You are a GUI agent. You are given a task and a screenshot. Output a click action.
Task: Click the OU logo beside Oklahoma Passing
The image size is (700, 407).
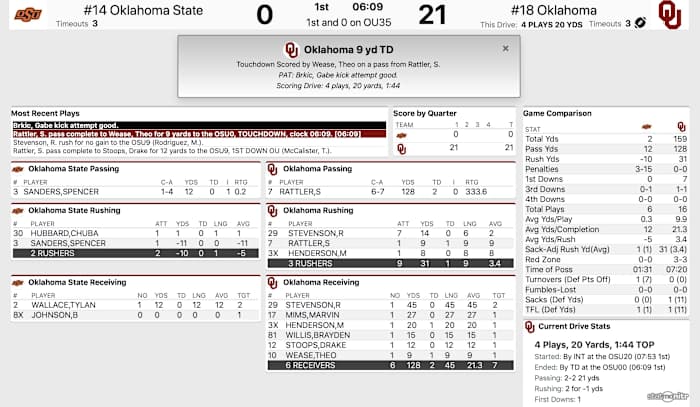click(x=272, y=169)
